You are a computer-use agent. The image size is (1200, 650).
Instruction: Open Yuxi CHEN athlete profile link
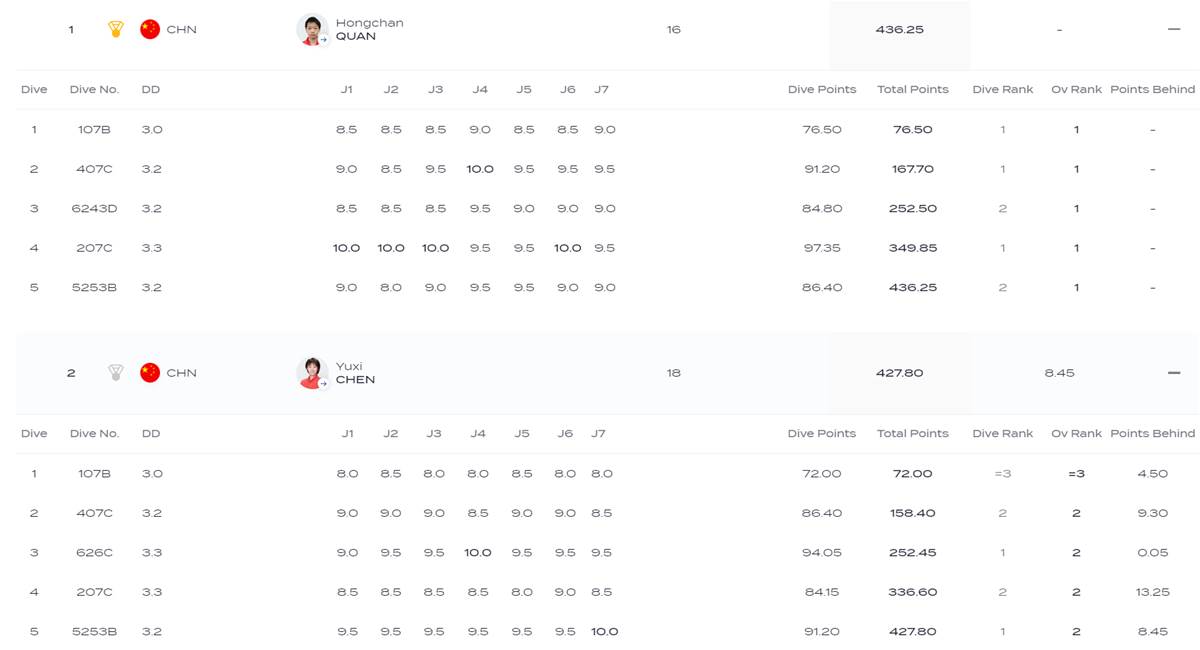tap(355, 373)
